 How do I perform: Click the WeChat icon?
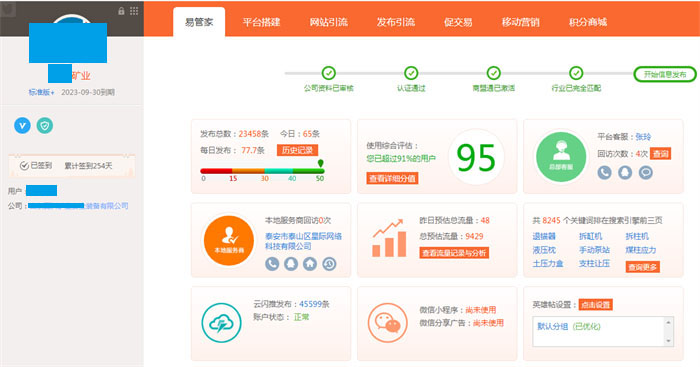[388, 323]
